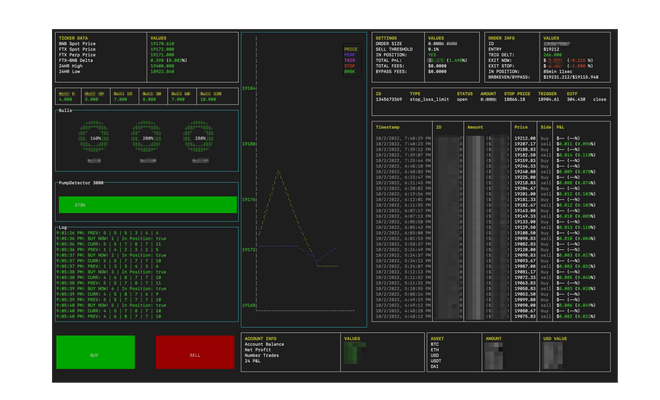Viewport: 660px width, 400px height.
Task: Click the 'BYPASS FEES:' label
Action: [x=391, y=71]
